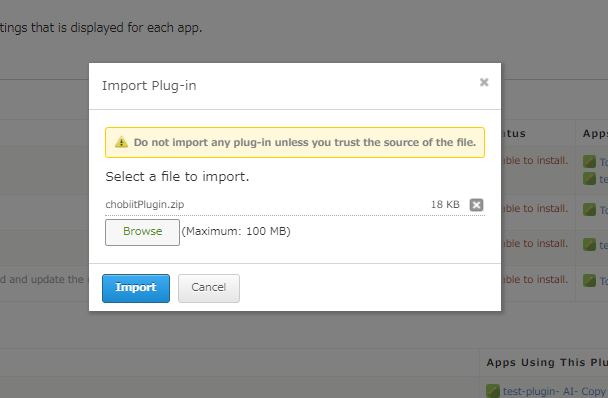Click the 18 KB file size label
Screen dimensions: 608x398
(445, 204)
